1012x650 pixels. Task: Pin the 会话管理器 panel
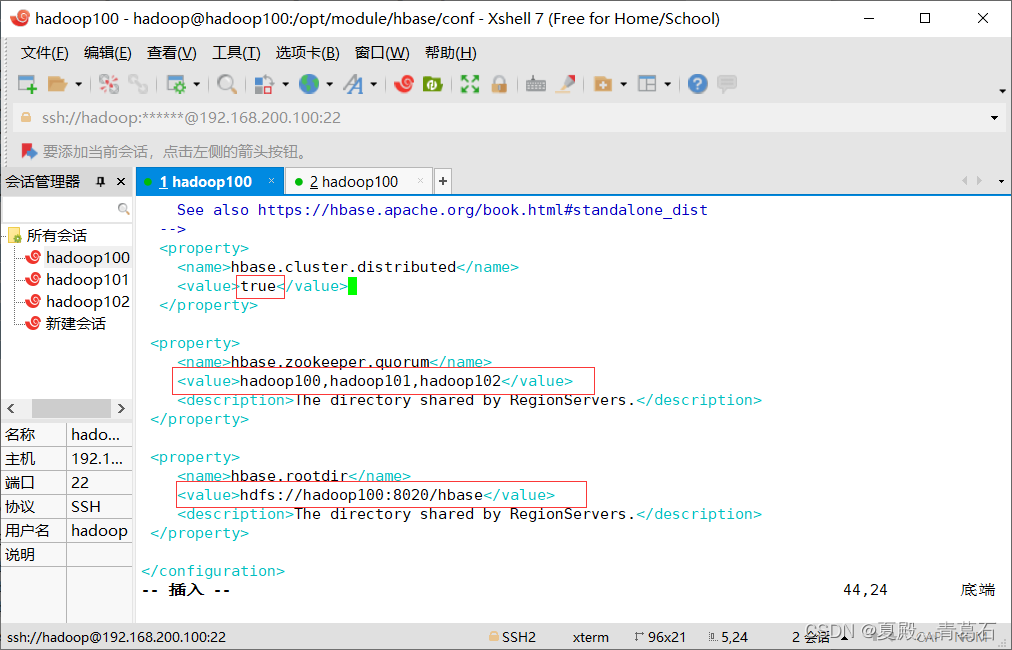101,182
